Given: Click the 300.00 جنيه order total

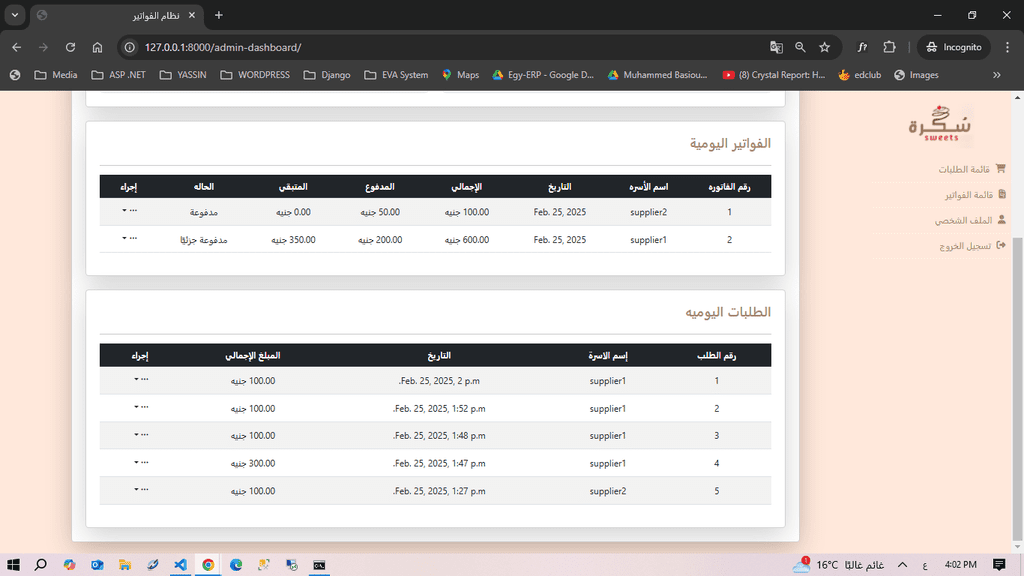Looking at the screenshot, I should [x=253, y=463].
